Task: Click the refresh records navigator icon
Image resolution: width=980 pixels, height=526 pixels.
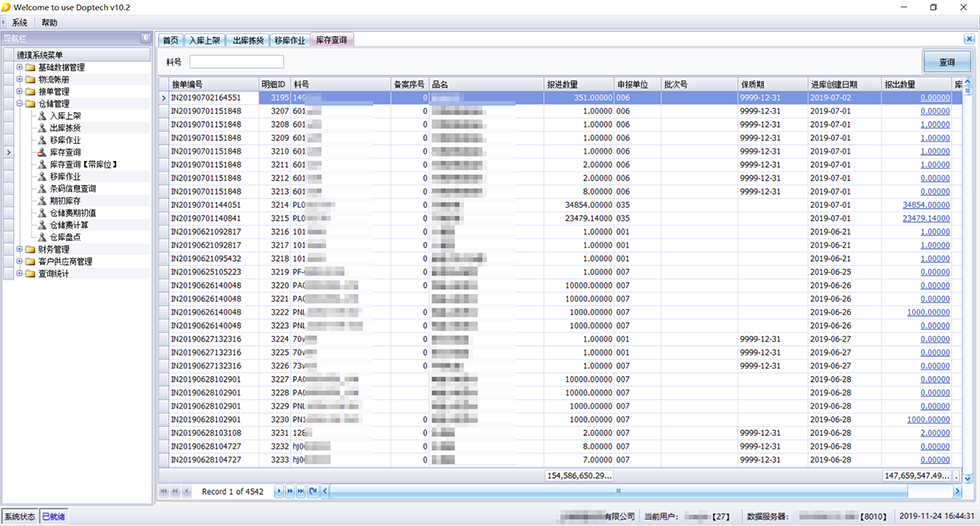Action: (313, 491)
